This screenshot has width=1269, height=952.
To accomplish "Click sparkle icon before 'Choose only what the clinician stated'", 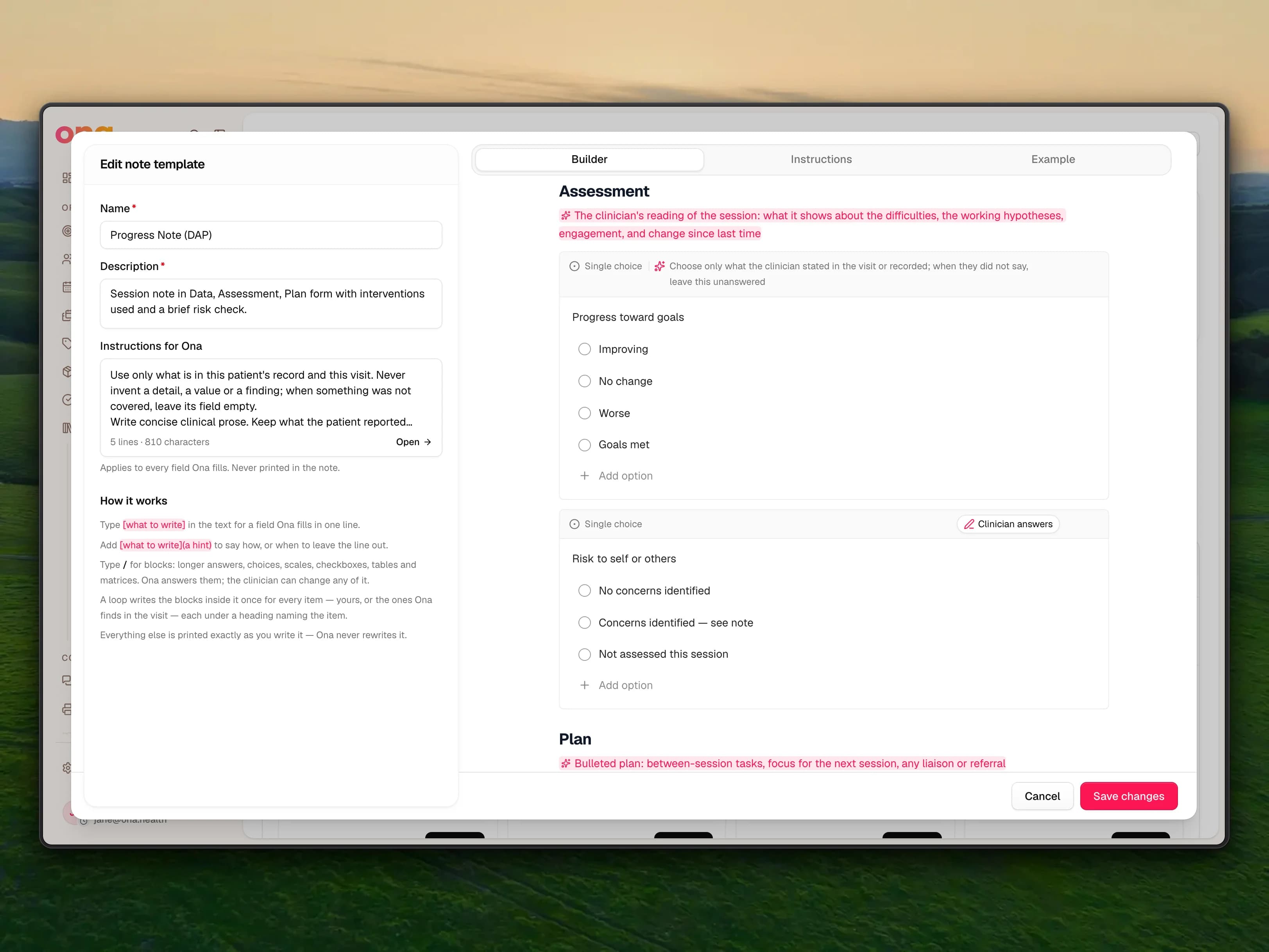I will (x=660, y=266).
